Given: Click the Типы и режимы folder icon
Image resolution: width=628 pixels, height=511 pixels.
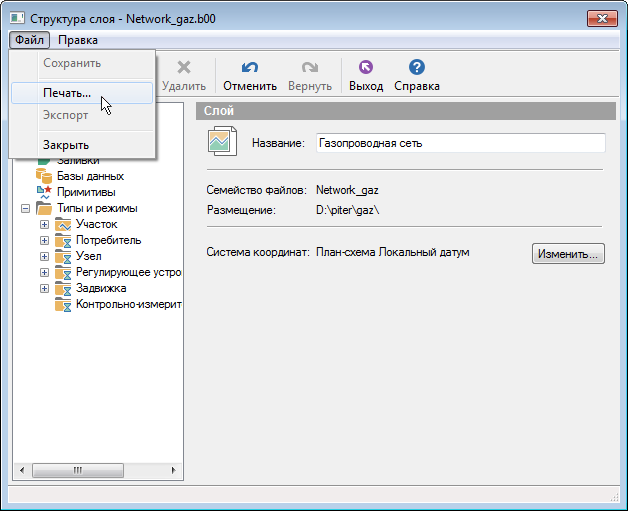Looking at the screenshot, I should [44, 208].
